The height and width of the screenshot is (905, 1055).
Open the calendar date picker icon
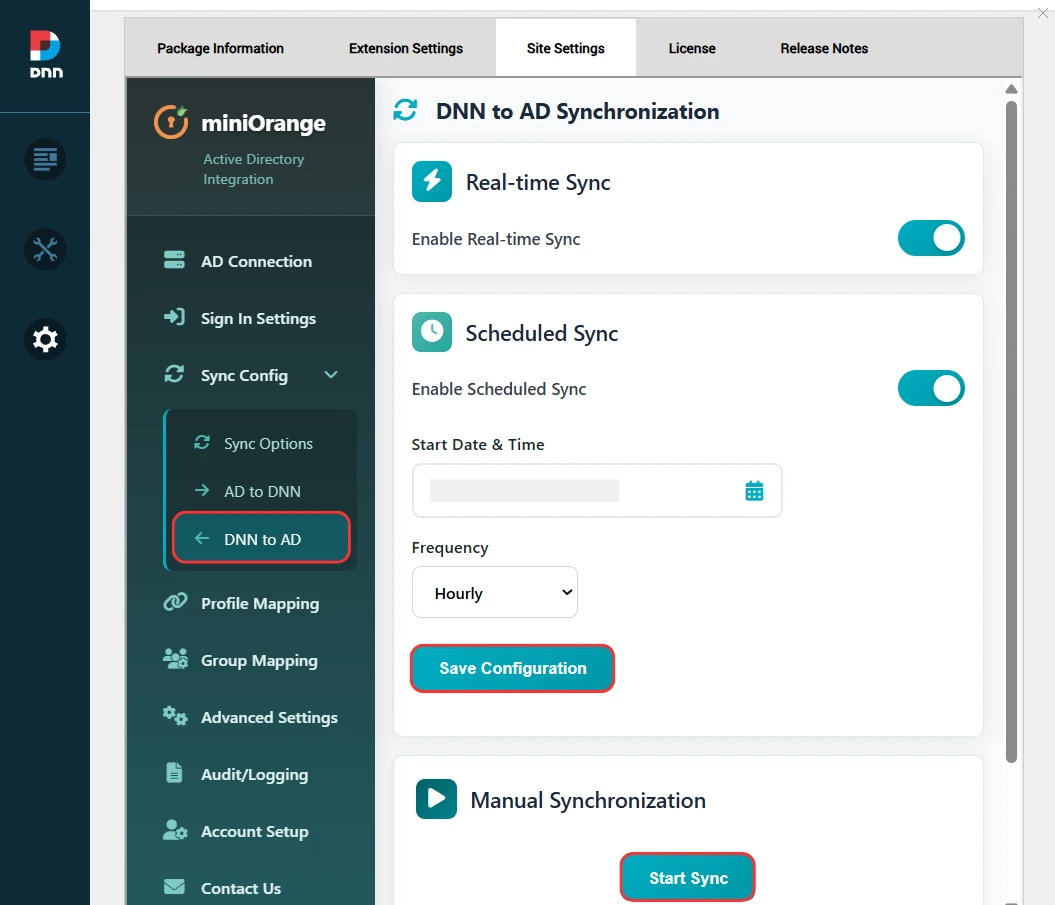(x=754, y=491)
